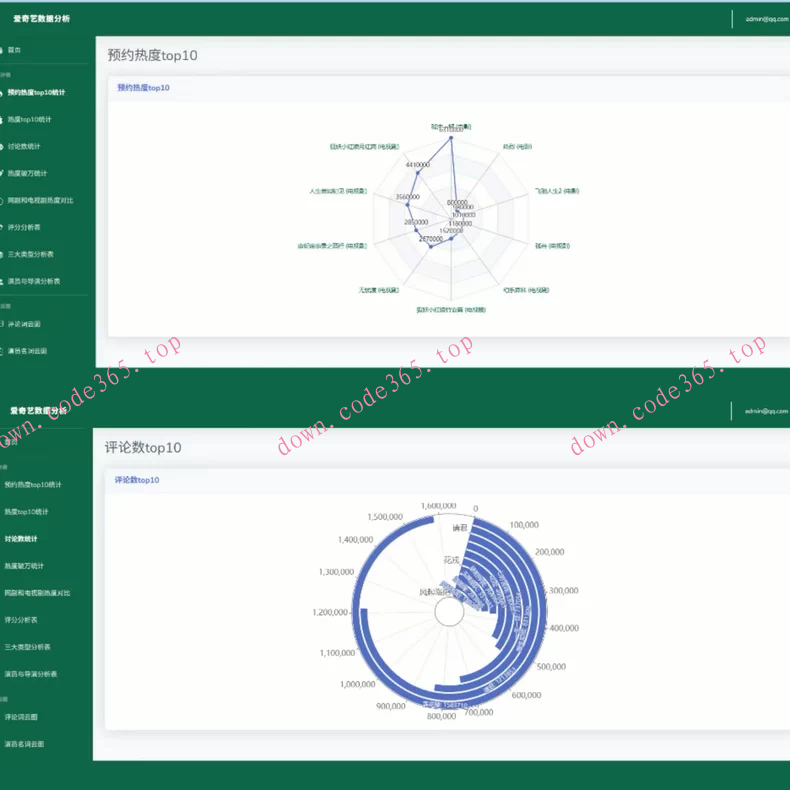Open 热度破万统计 from the lower sidebar
Screen dimensions: 790x790
(24, 566)
